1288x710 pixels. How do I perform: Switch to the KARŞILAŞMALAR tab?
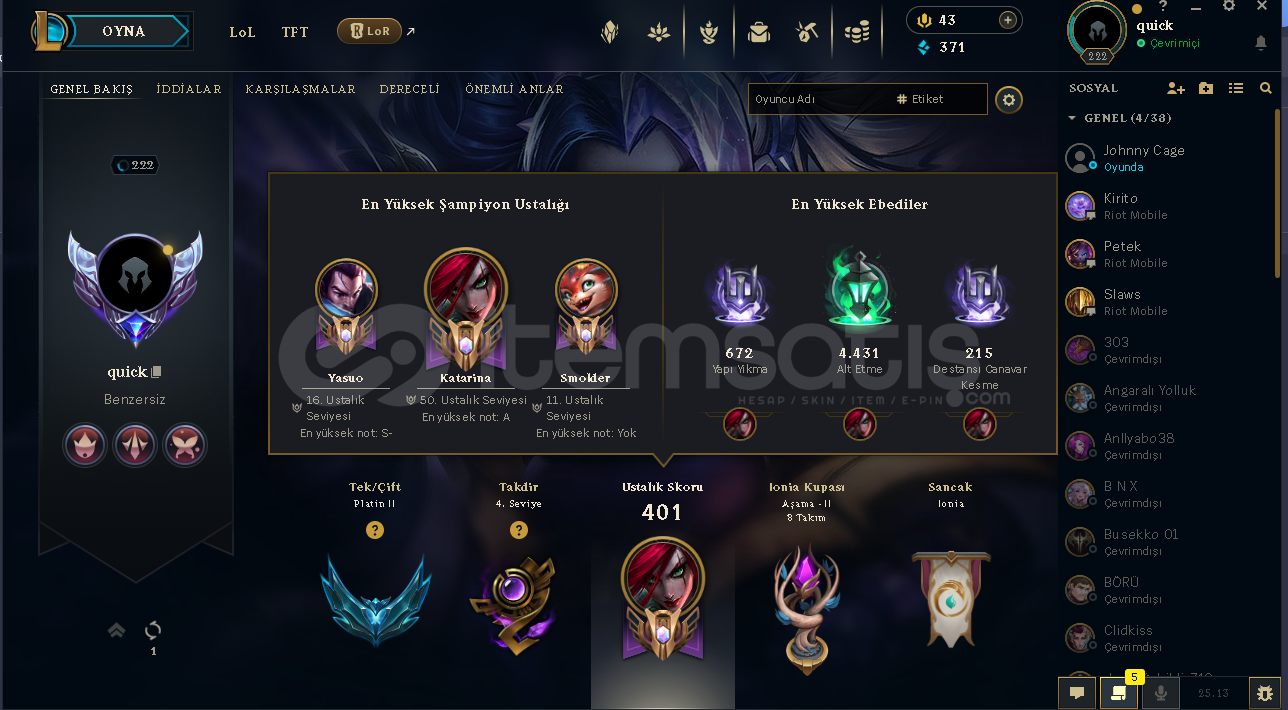[x=300, y=89]
